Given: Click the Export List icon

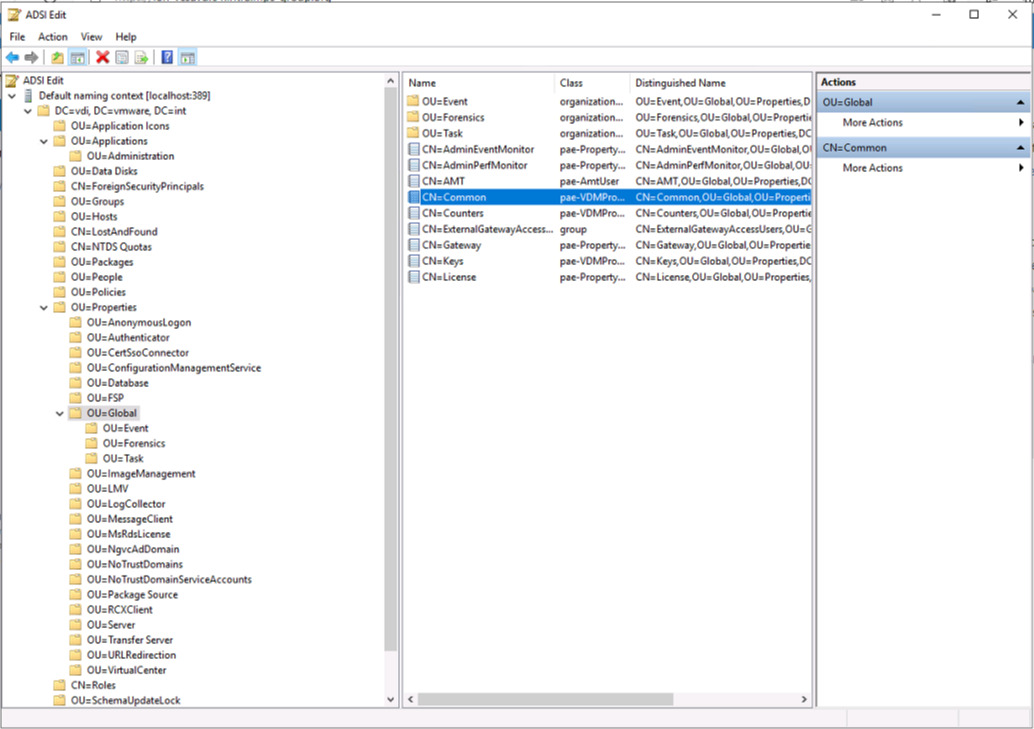Looking at the screenshot, I should [141, 57].
